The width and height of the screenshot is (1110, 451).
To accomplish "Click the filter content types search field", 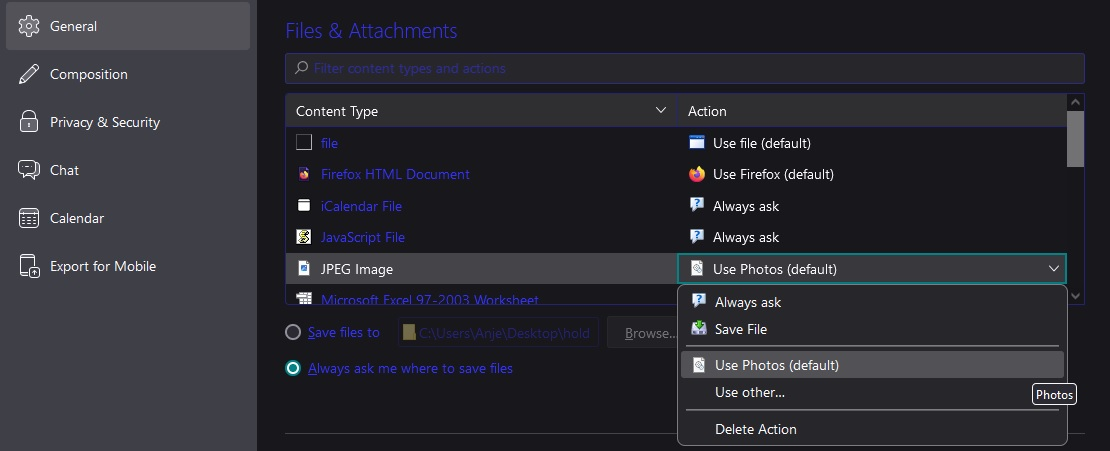I will (684, 68).
